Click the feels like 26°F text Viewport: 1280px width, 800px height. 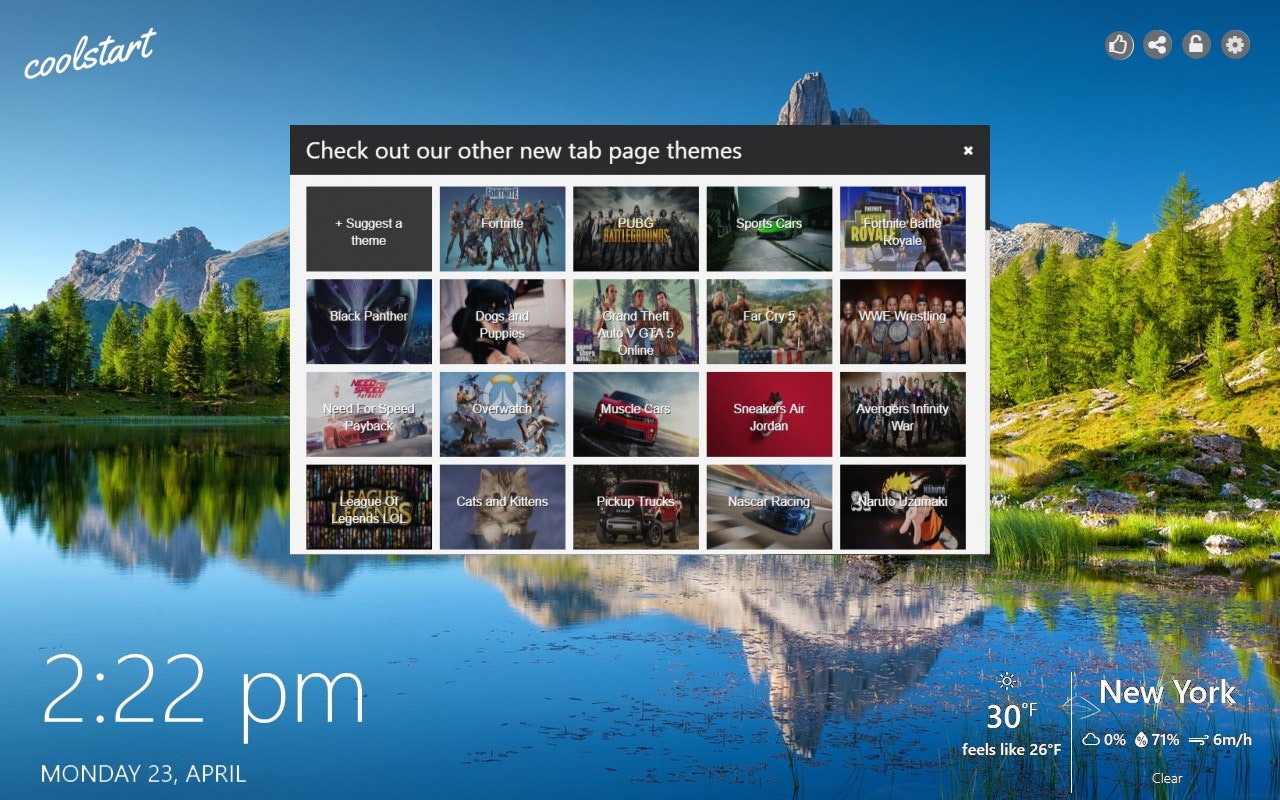[x=1011, y=749]
